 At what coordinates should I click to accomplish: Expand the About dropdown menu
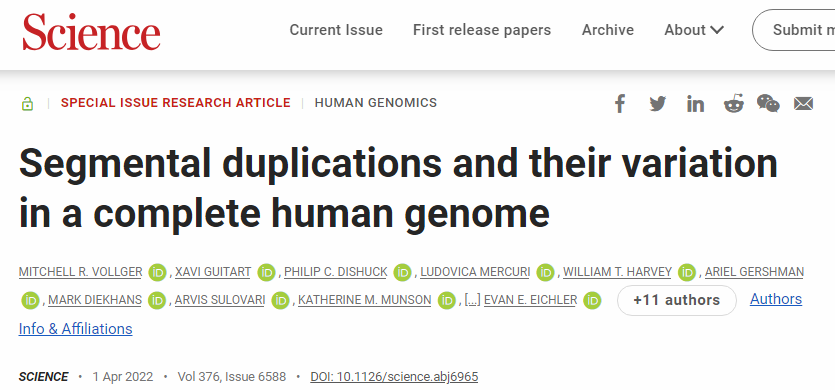click(694, 30)
